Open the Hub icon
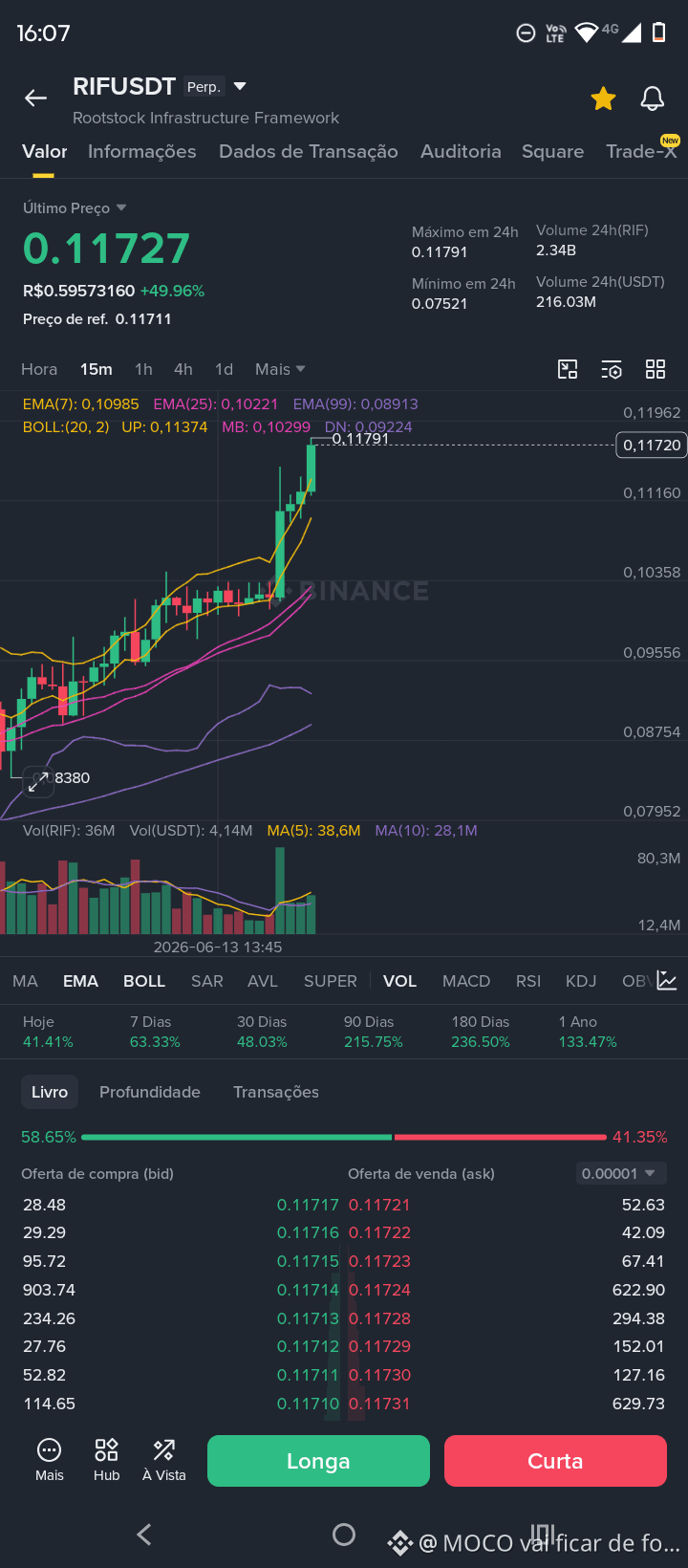Image resolution: width=688 pixels, height=1568 pixels. point(106,1460)
